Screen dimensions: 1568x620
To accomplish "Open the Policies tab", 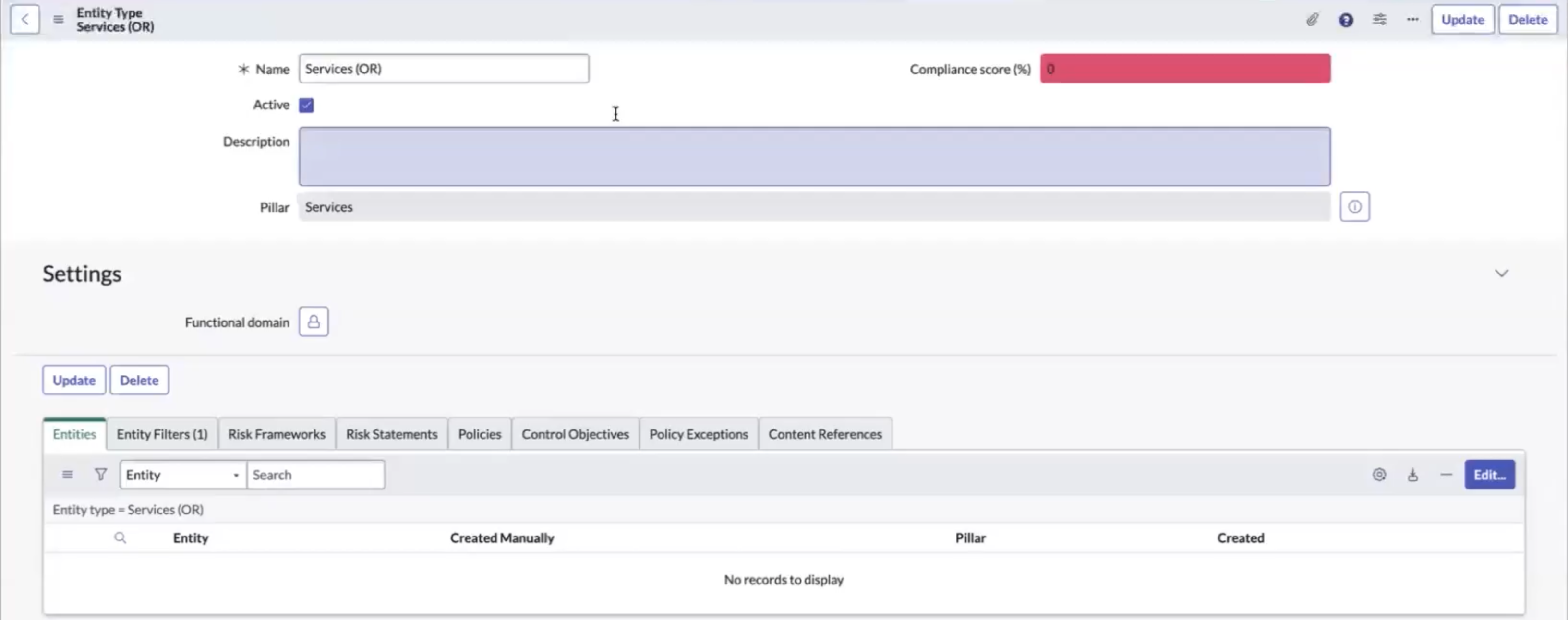I will coord(480,434).
